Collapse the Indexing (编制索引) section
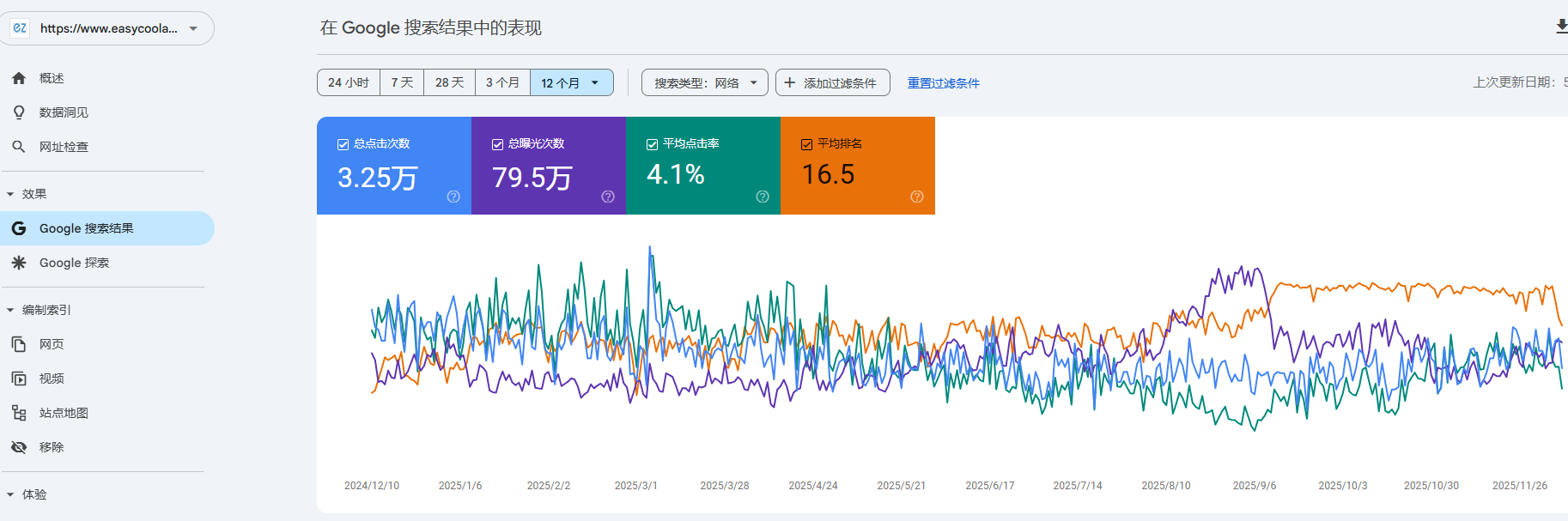The height and width of the screenshot is (521, 1568). (x=10, y=310)
